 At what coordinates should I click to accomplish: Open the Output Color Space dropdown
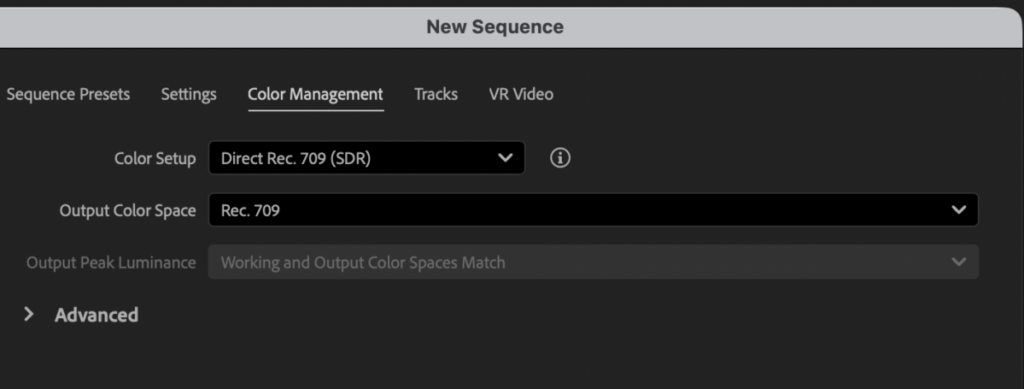(593, 210)
